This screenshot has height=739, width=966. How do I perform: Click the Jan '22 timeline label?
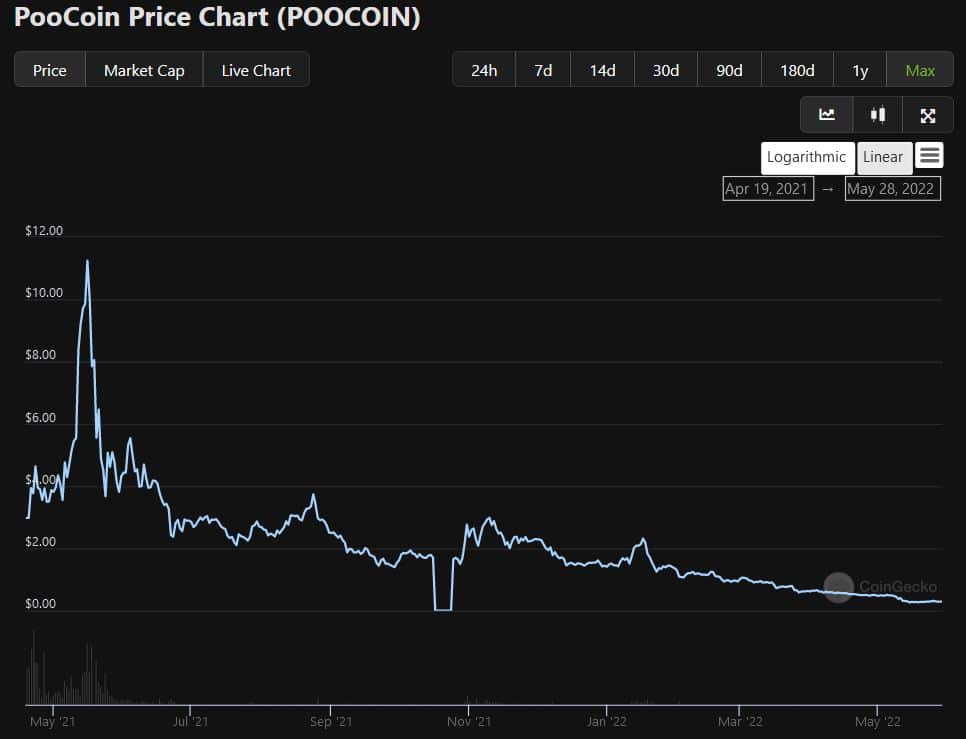pos(607,721)
